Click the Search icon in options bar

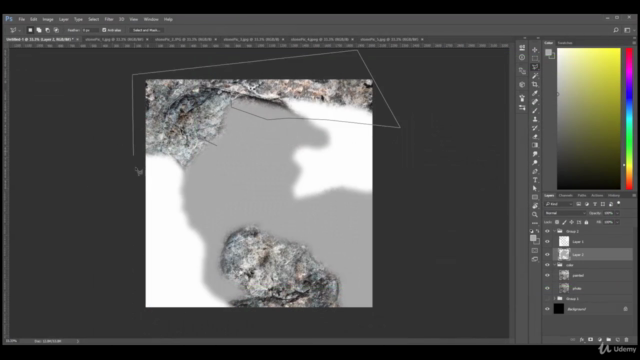616,30
